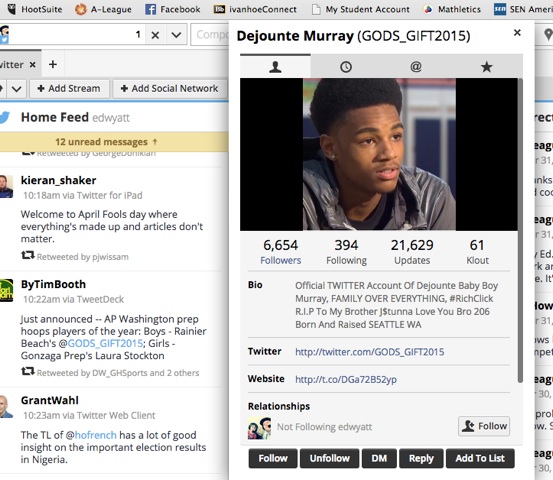The image size is (553, 480).
Task: Close the Dejounte Murray profile popup
Action: coord(517,33)
